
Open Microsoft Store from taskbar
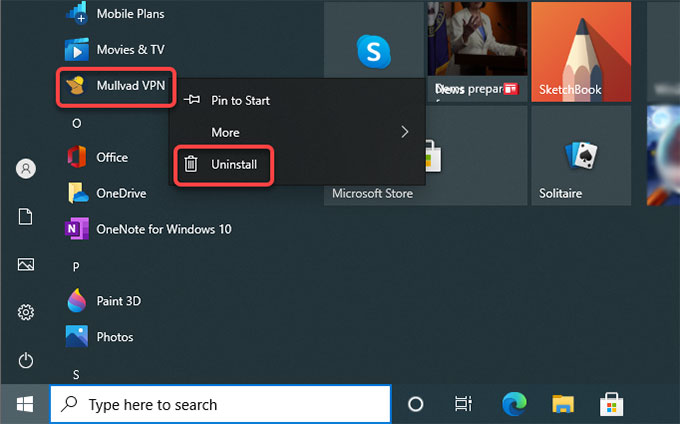click(611, 404)
